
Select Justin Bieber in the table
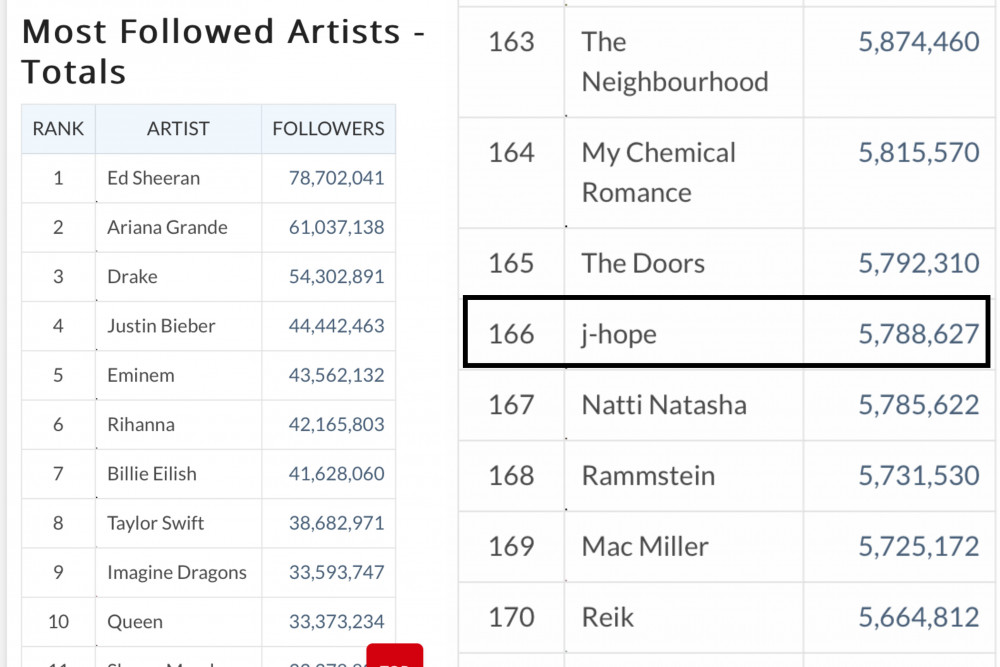tap(161, 326)
